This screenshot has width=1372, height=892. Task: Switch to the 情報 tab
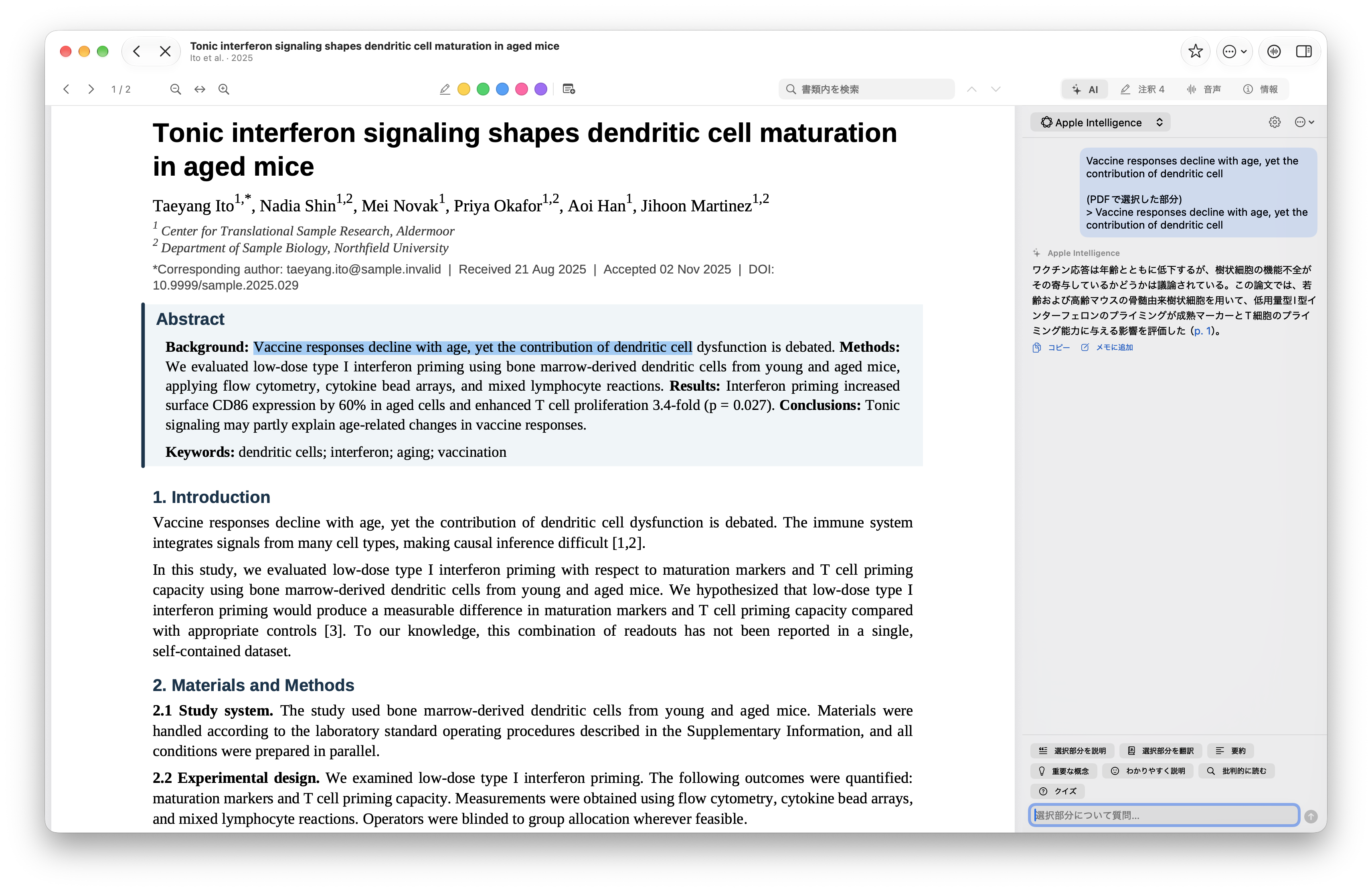point(1261,89)
